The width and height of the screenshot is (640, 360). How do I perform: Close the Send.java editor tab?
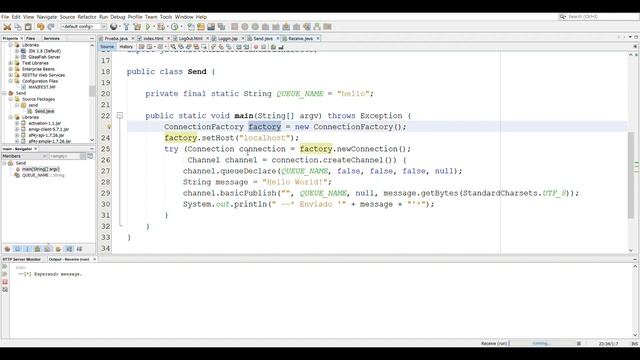pyautogui.click(x=278, y=38)
